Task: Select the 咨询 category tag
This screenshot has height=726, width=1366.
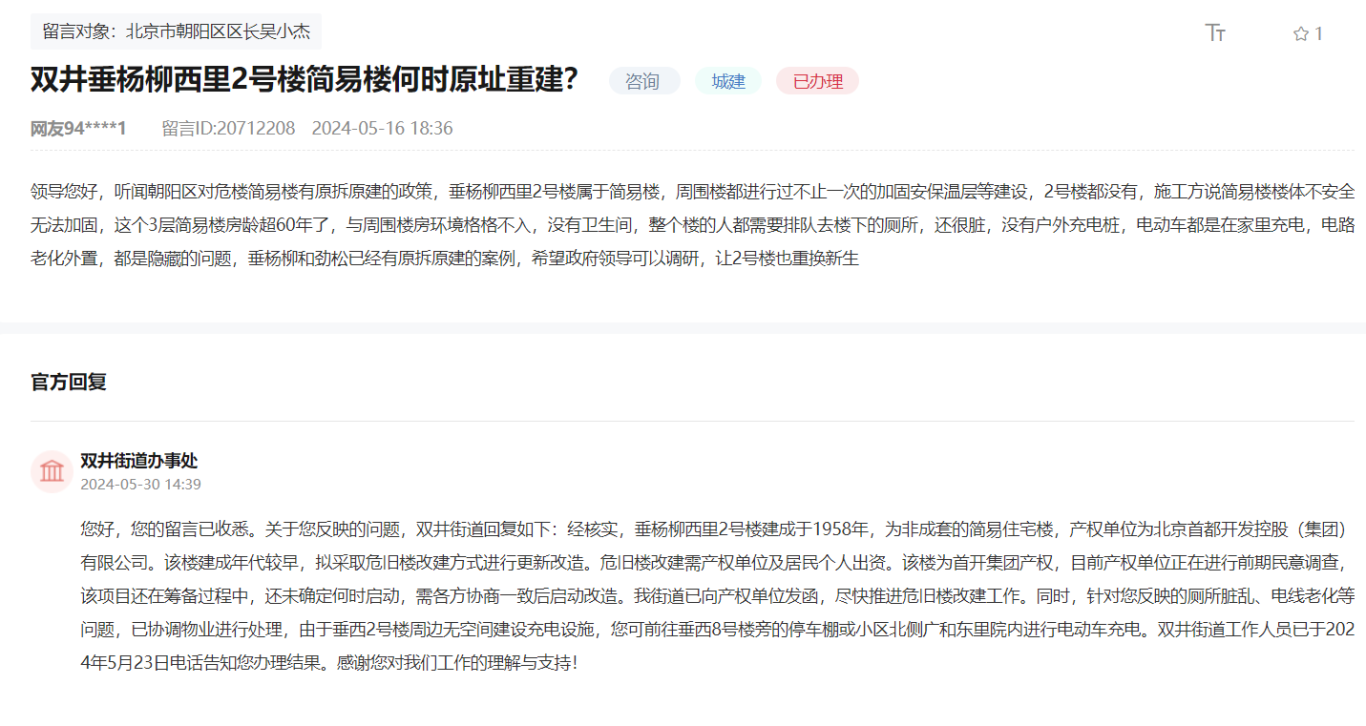Action: (643, 82)
